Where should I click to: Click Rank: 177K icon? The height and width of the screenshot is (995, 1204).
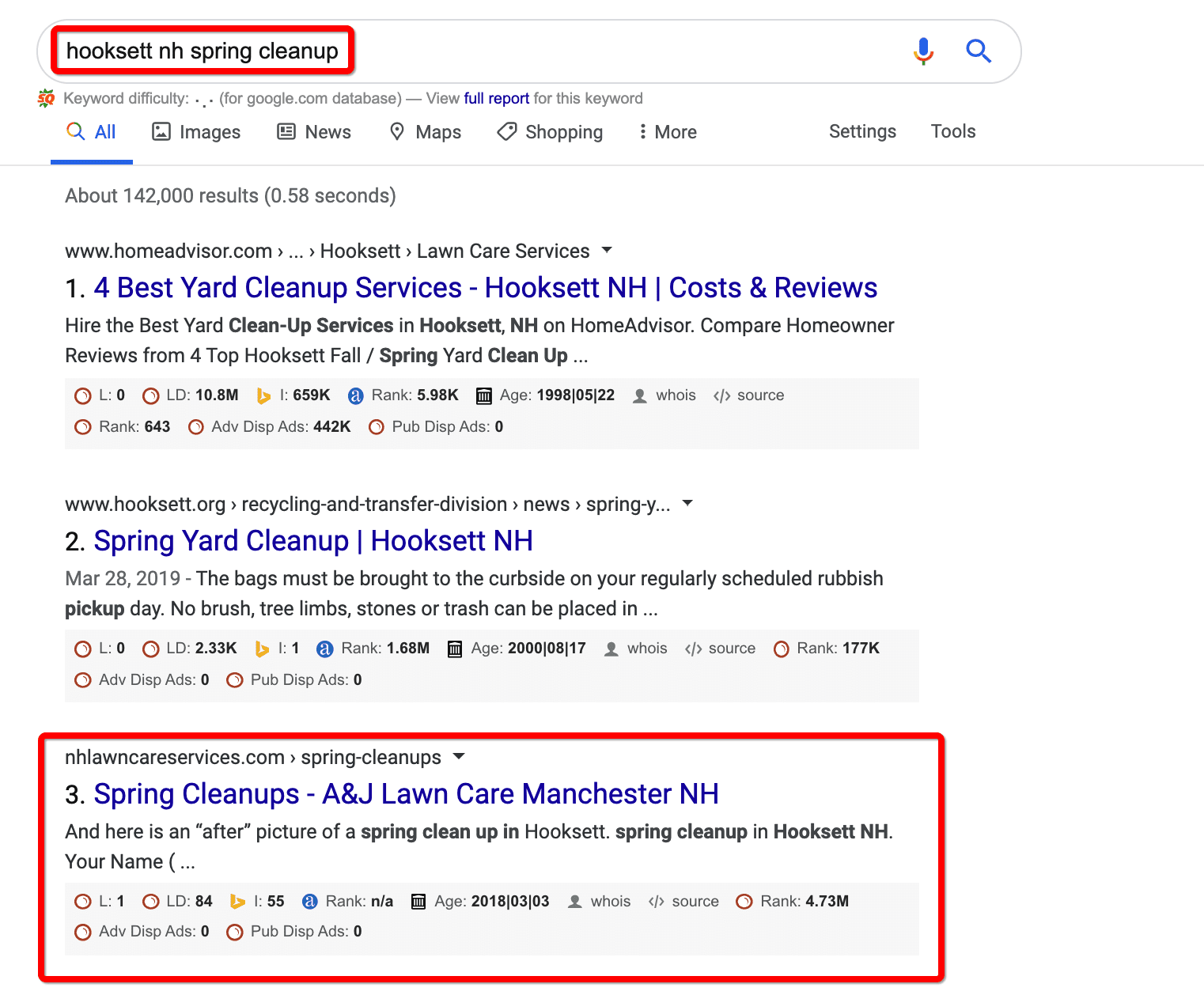coord(782,649)
